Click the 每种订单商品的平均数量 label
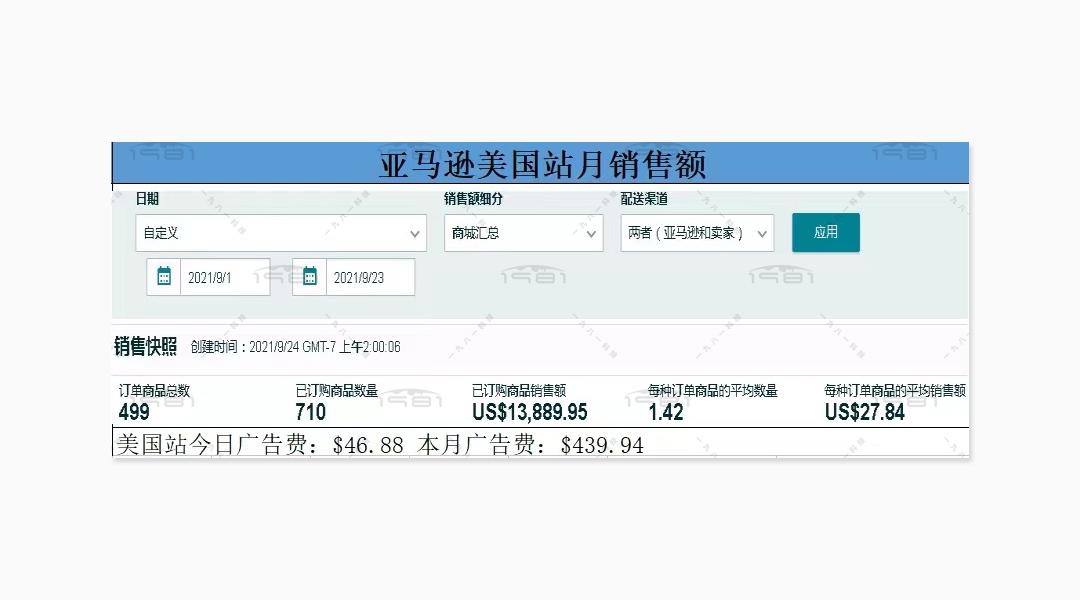 [x=713, y=391]
